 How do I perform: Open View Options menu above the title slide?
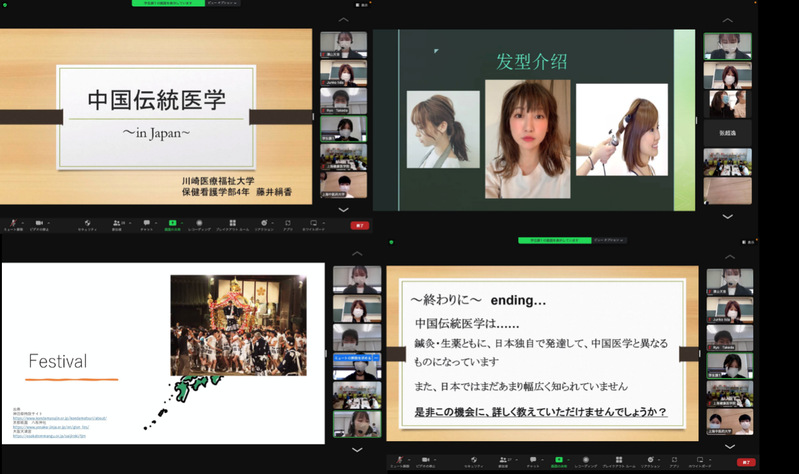tap(221, 3)
